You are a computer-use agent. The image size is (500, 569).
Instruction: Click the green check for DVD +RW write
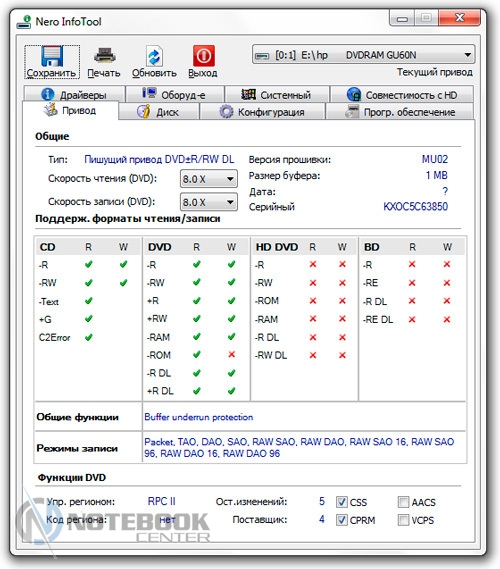point(231,318)
